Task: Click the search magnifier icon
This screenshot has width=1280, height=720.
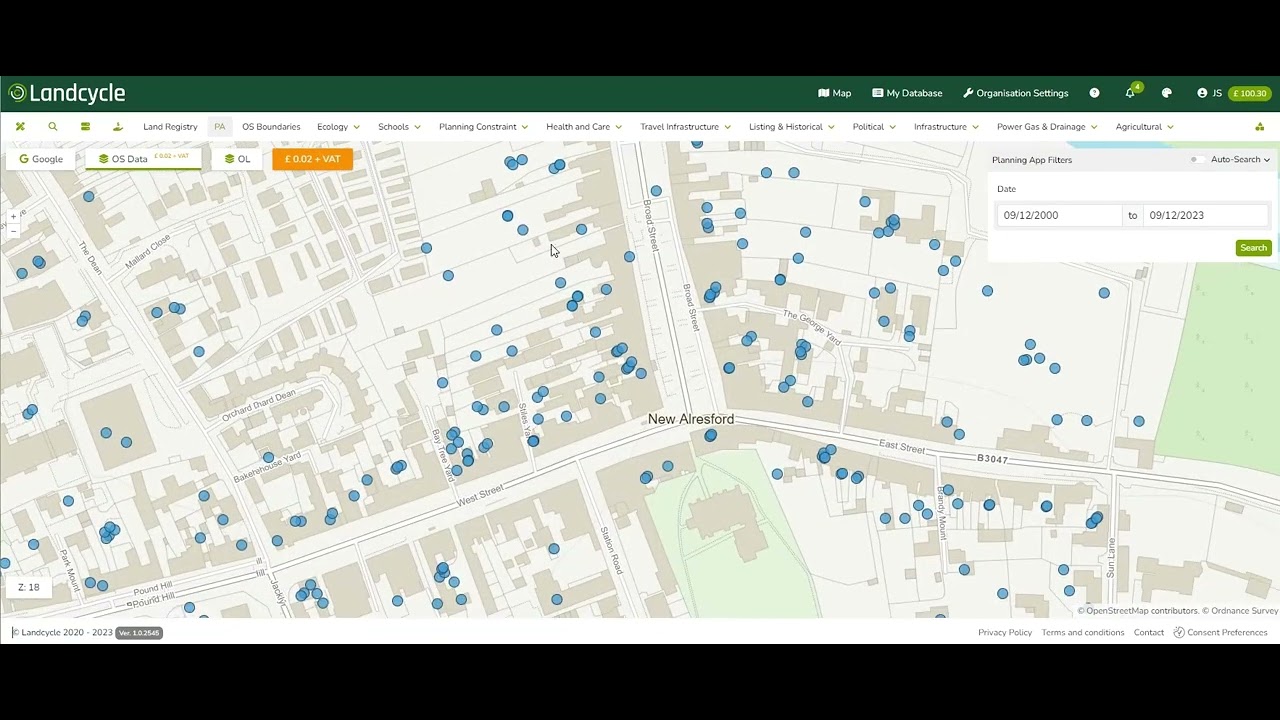Action: click(53, 127)
